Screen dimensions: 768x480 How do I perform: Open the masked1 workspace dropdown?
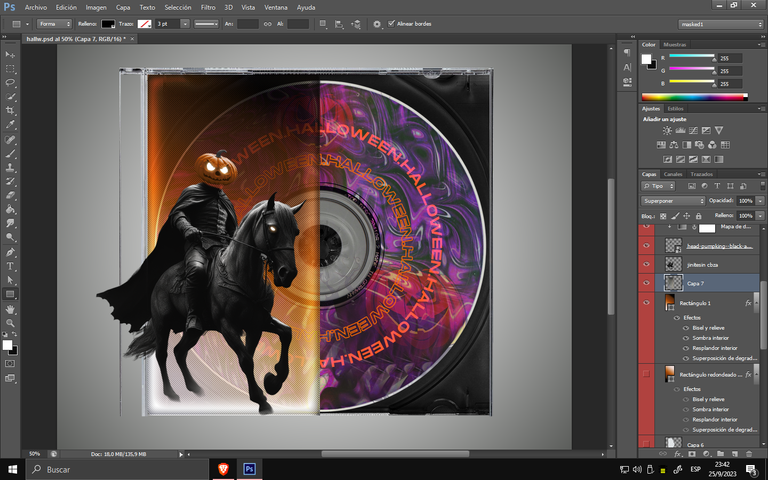[720, 24]
